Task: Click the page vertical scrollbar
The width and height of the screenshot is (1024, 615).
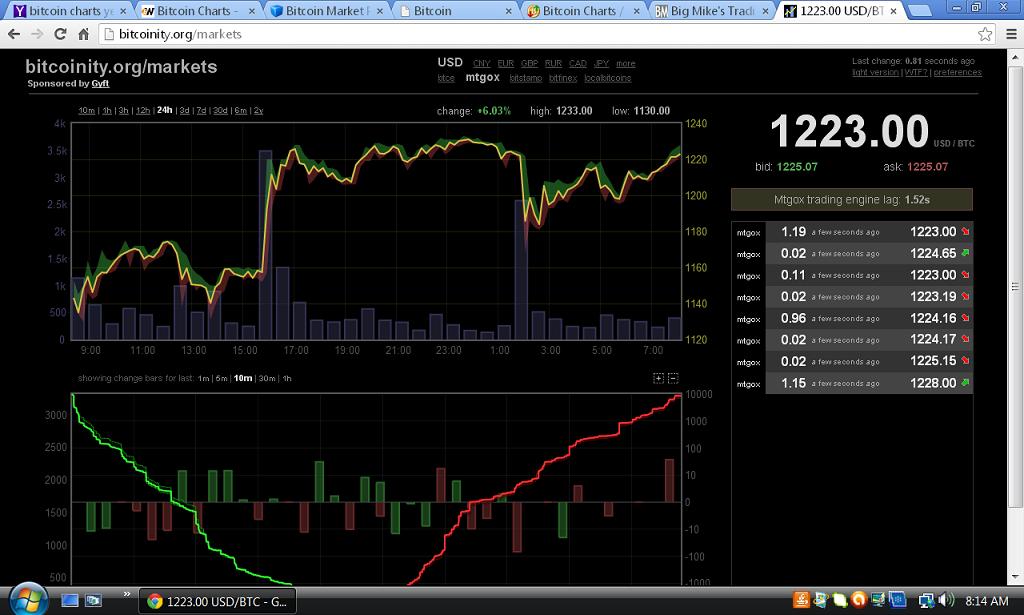Action: pyautogui.click(x=1014, y=286)
